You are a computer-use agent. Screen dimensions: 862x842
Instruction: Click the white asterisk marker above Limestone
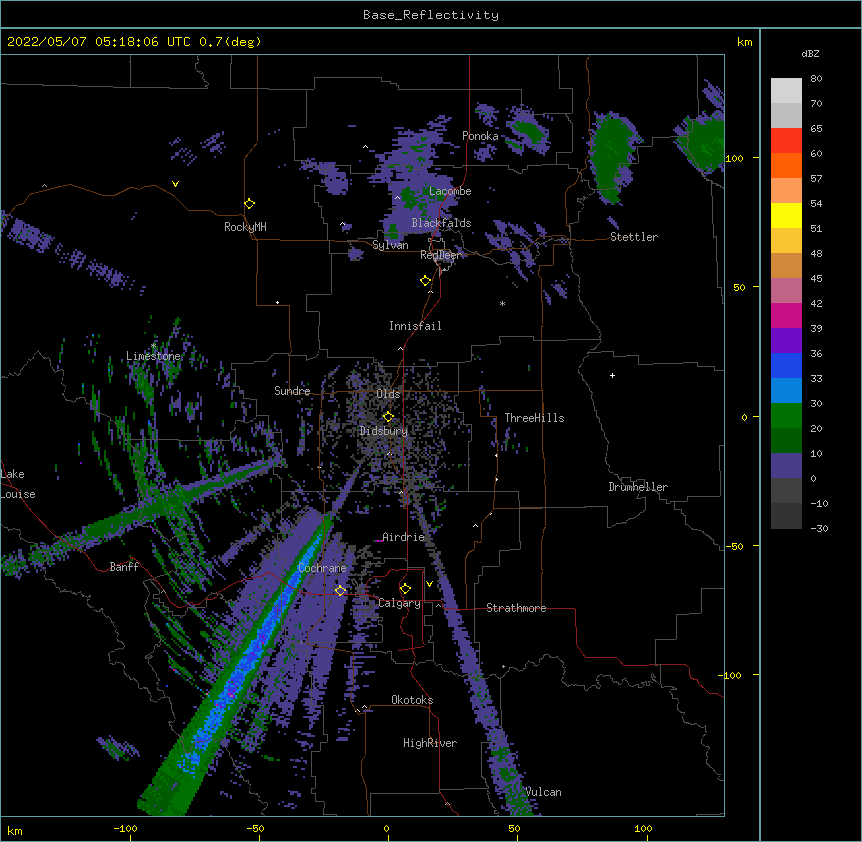153,346
